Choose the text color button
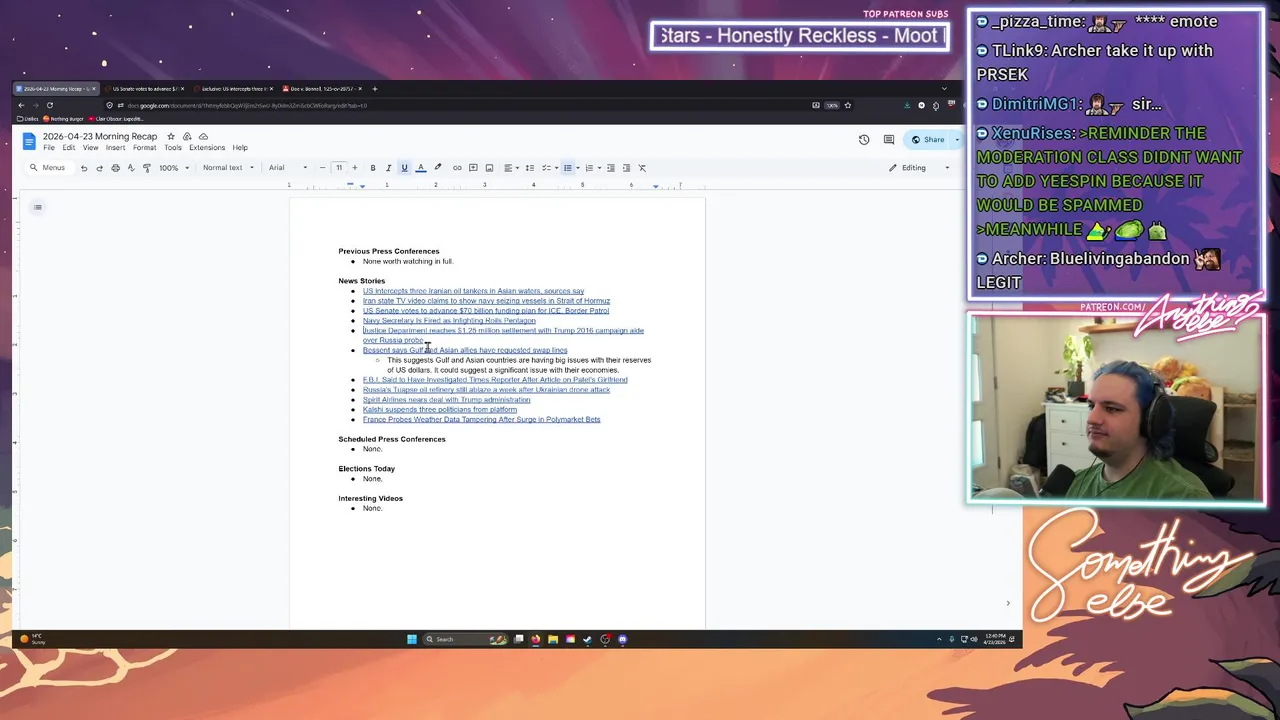 (x=420, y=168)
